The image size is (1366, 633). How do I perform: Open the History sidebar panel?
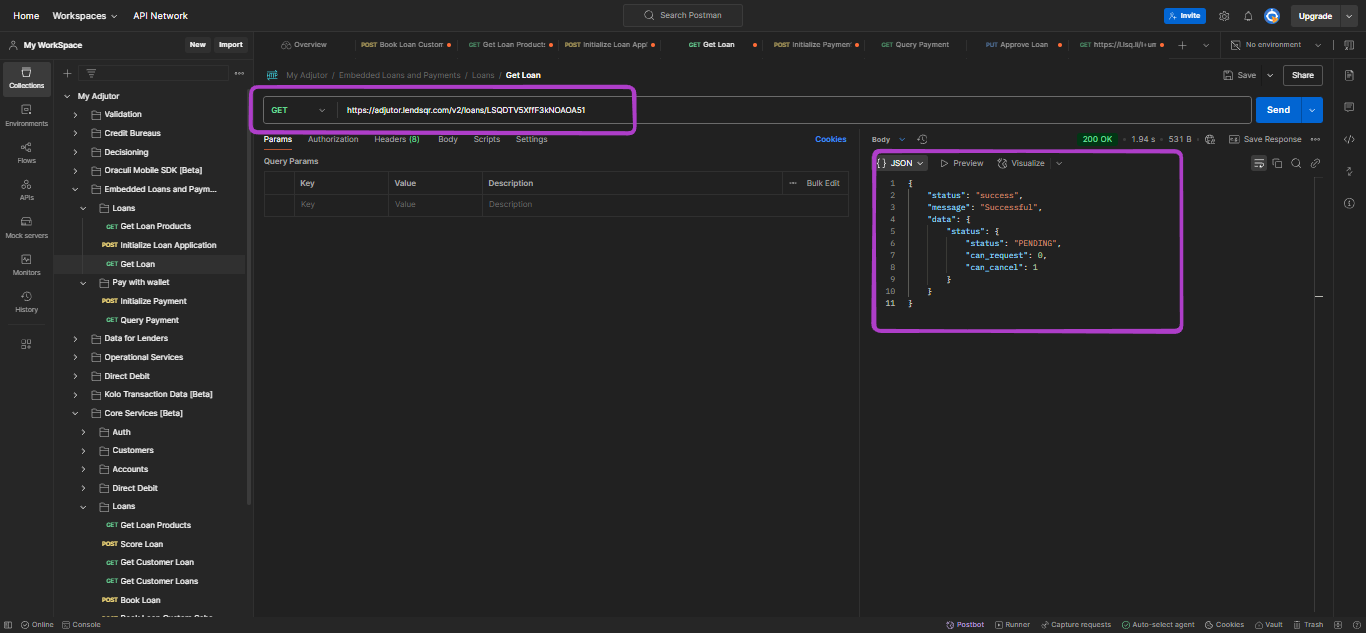[x=27, y=302]
